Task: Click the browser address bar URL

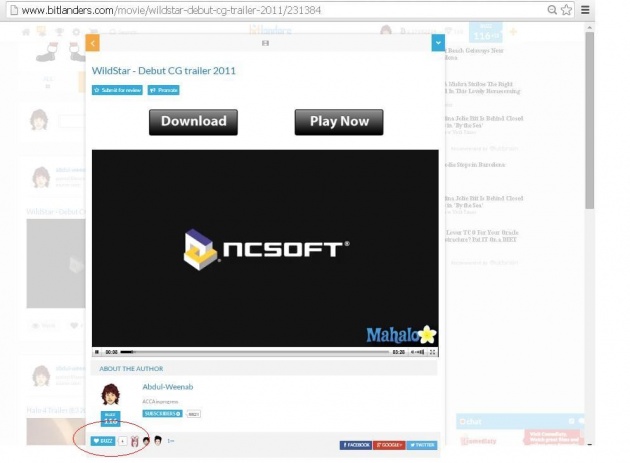Action: coord(171,10)
